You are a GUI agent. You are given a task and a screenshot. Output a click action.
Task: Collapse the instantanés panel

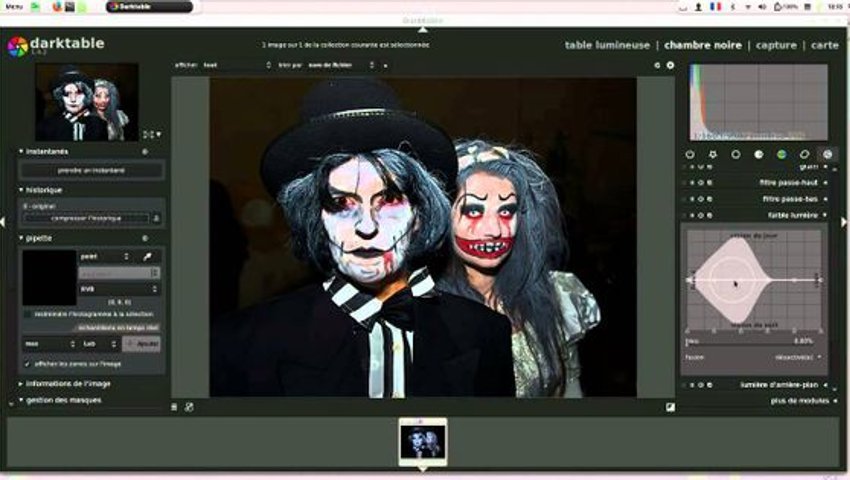point(21,151)
